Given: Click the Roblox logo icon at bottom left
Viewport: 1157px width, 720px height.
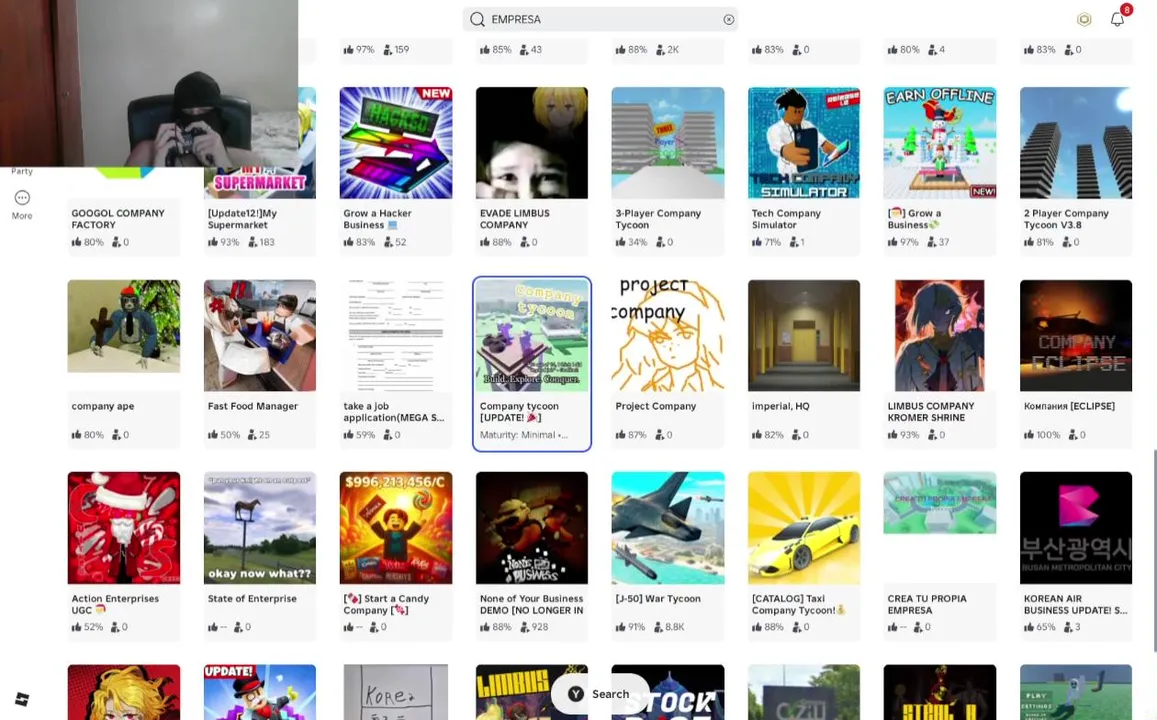Looking at the screenshot, I should 22,699.
